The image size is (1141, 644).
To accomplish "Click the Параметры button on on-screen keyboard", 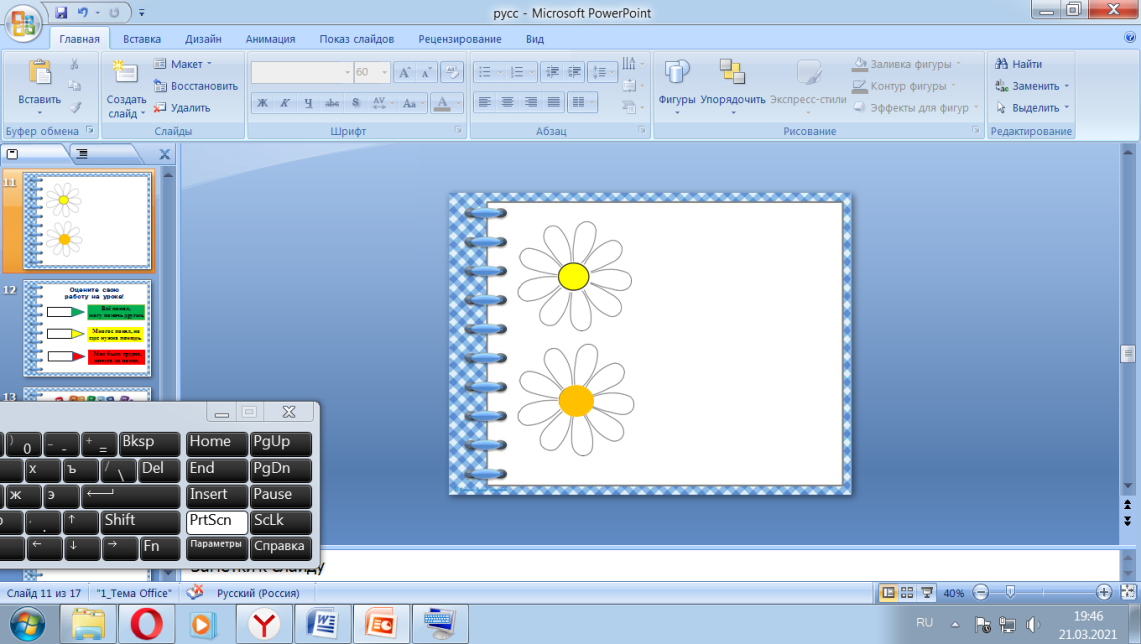I will [x=216, y=546].
